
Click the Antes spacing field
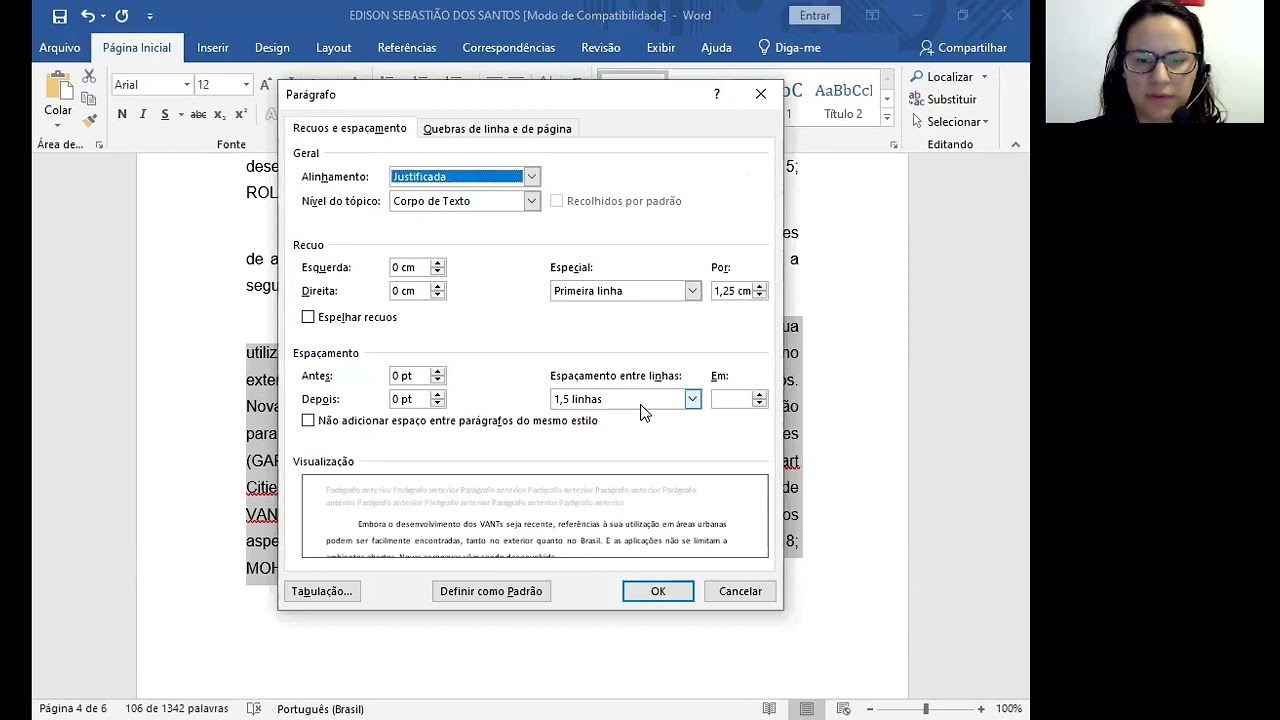point(409,376)
